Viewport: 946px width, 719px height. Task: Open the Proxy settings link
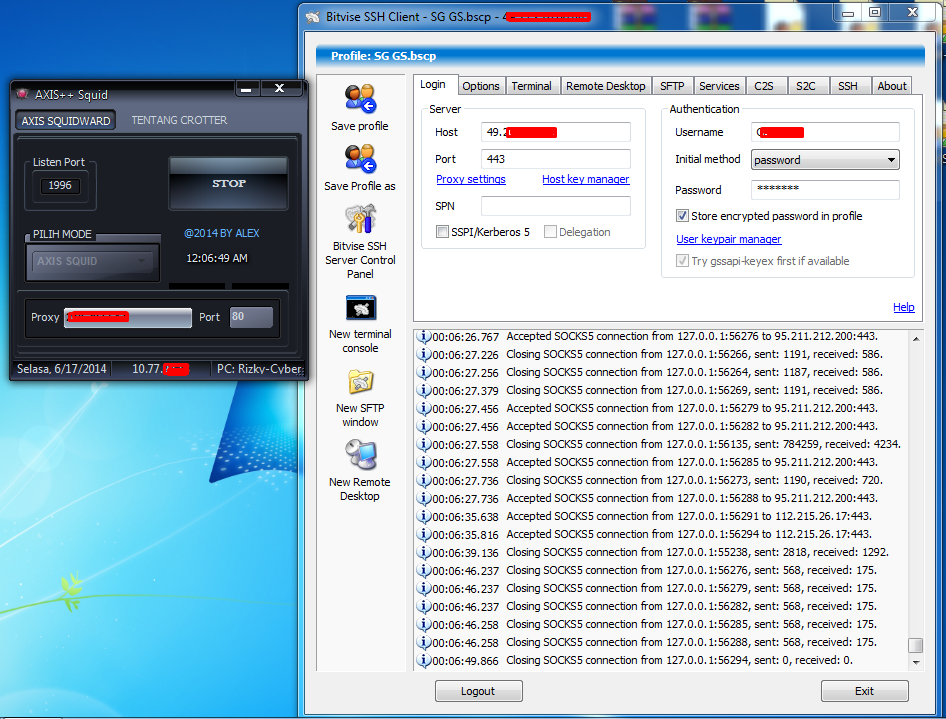[x=471, y=179]
